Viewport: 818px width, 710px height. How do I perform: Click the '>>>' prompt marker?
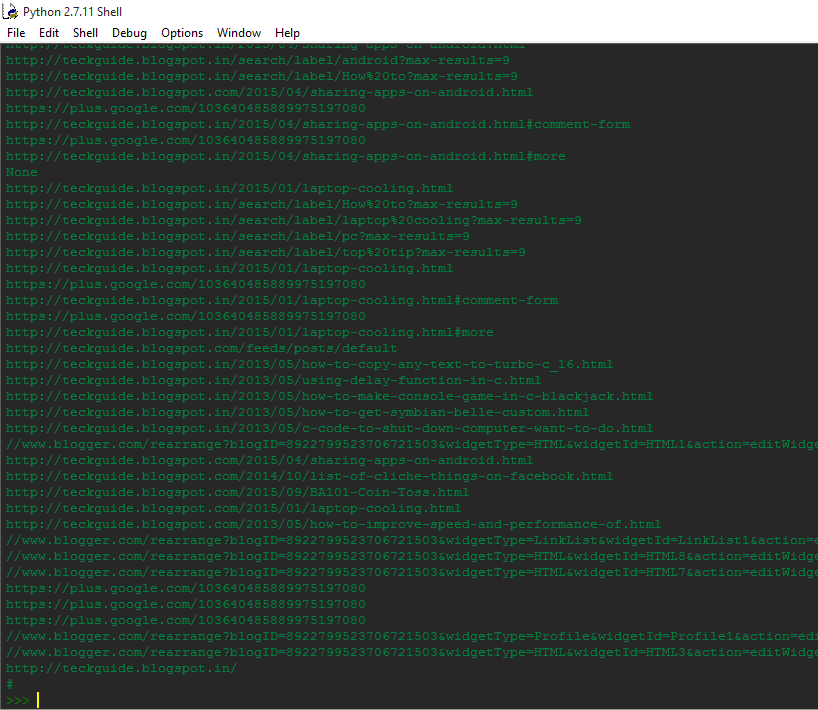point(18,700)
